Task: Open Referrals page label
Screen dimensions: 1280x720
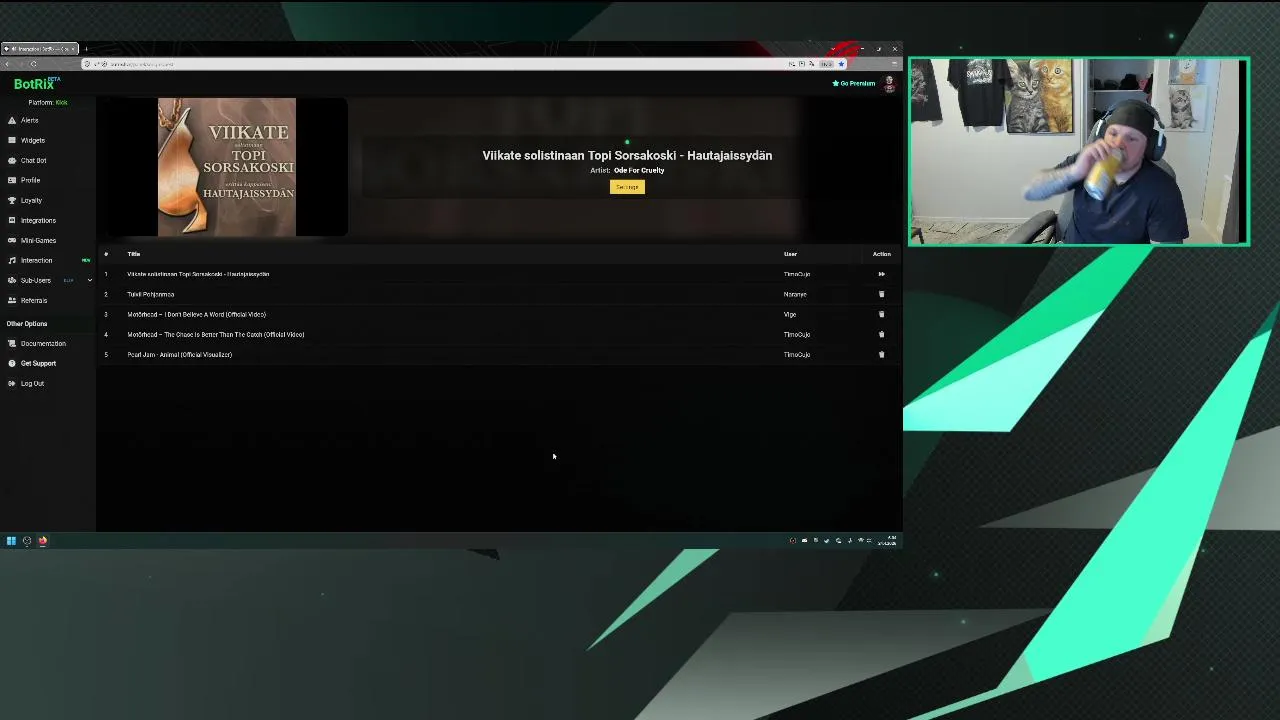Action: [34, 300]
